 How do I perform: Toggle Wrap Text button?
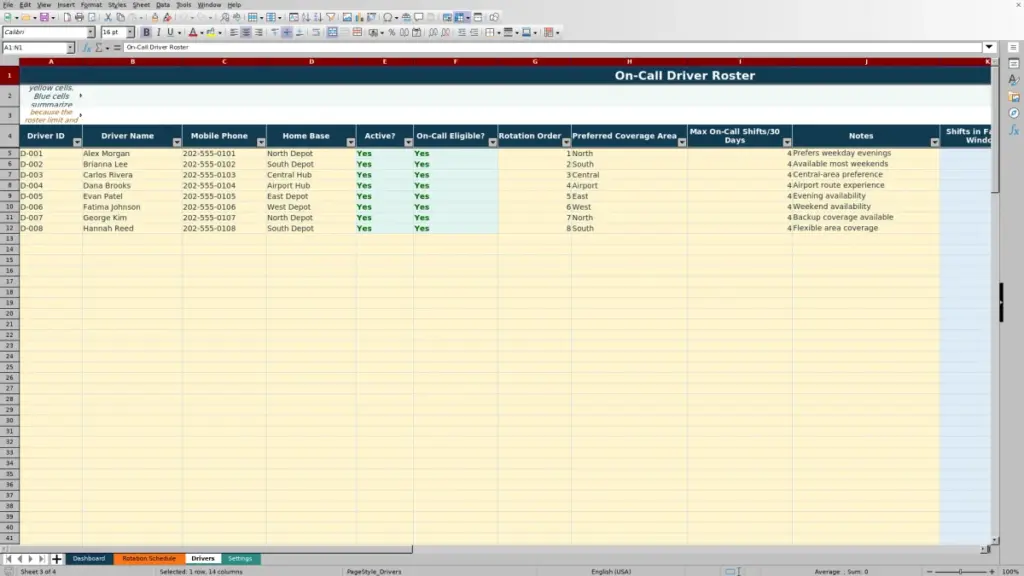pos(316,32)
